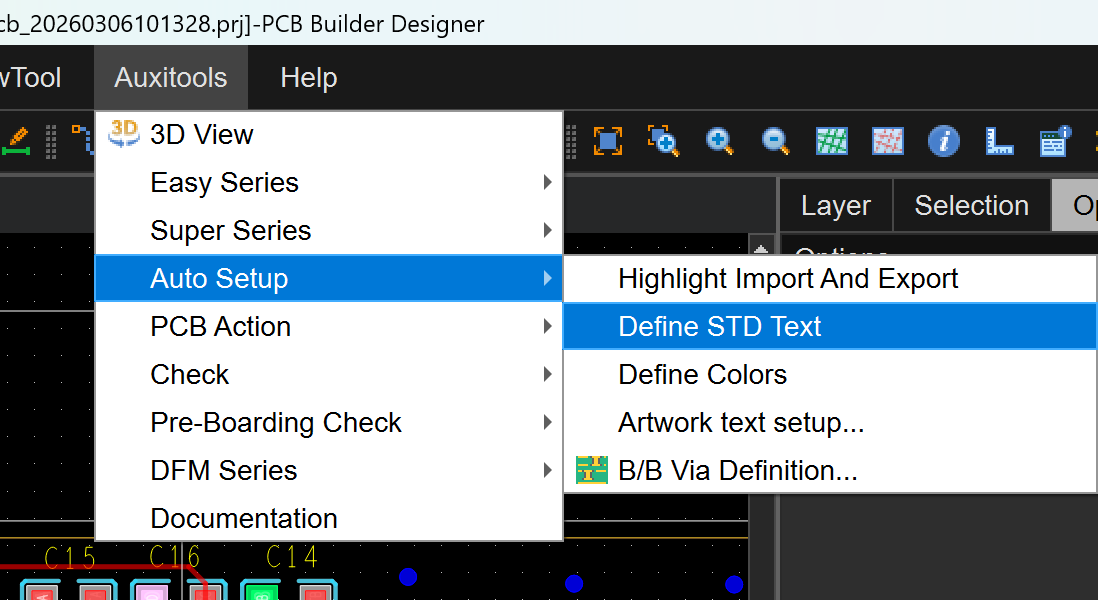Image resolution: width=1098 pixels, height=600 pixels.
Task: Switch to the Selection tab
Action: pyautogui.click(x=971, y=206)
